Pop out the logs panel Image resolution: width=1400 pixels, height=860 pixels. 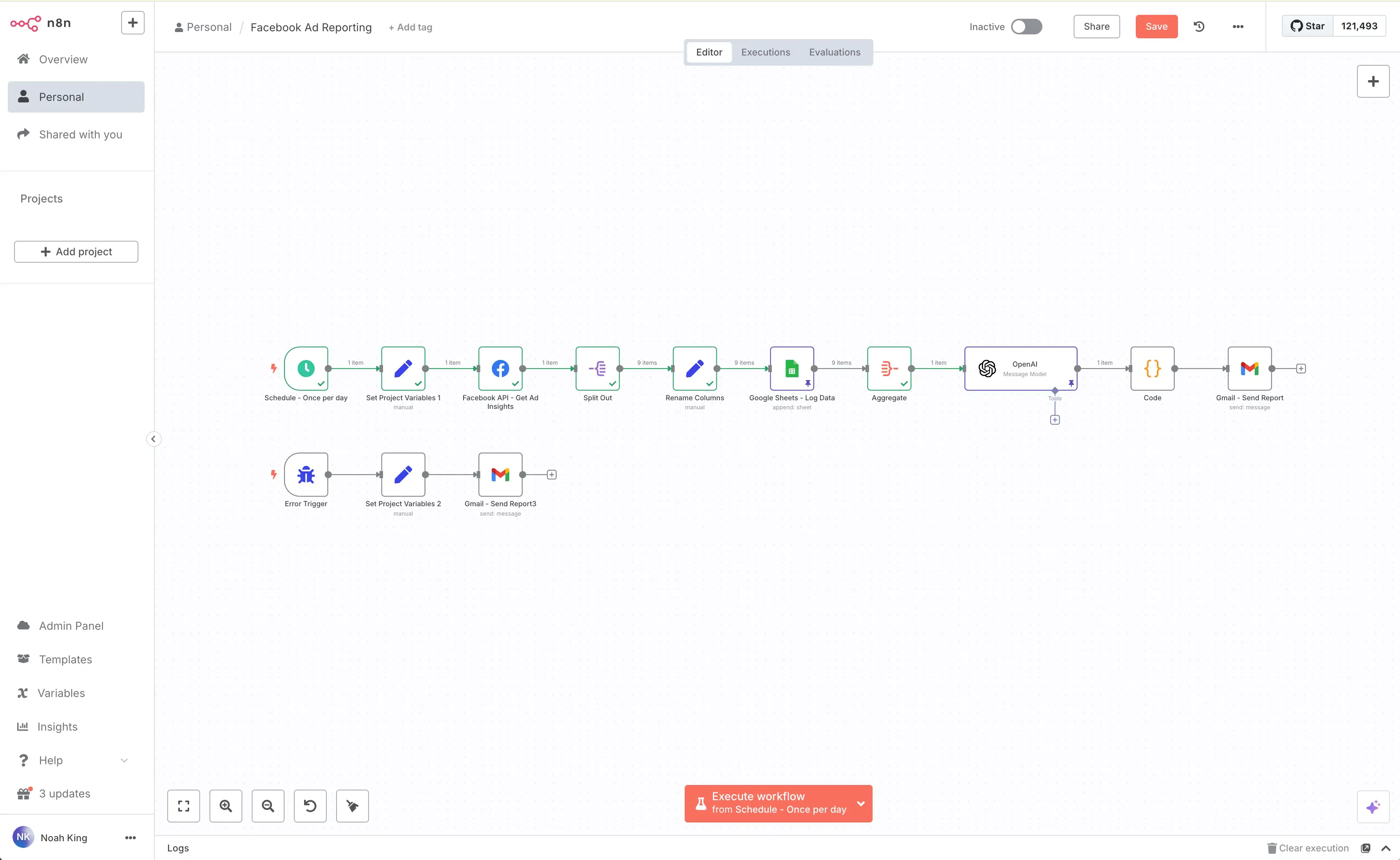point(1365,848)
